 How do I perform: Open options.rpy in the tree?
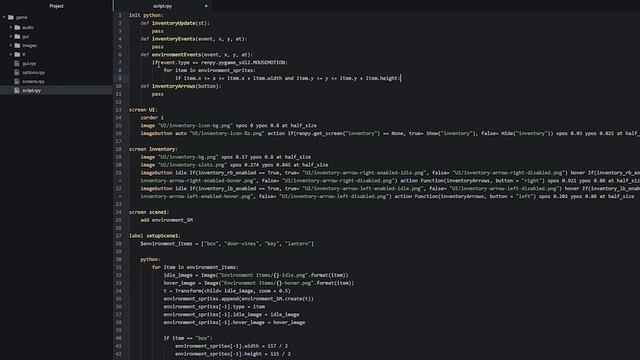pos(33,72)
